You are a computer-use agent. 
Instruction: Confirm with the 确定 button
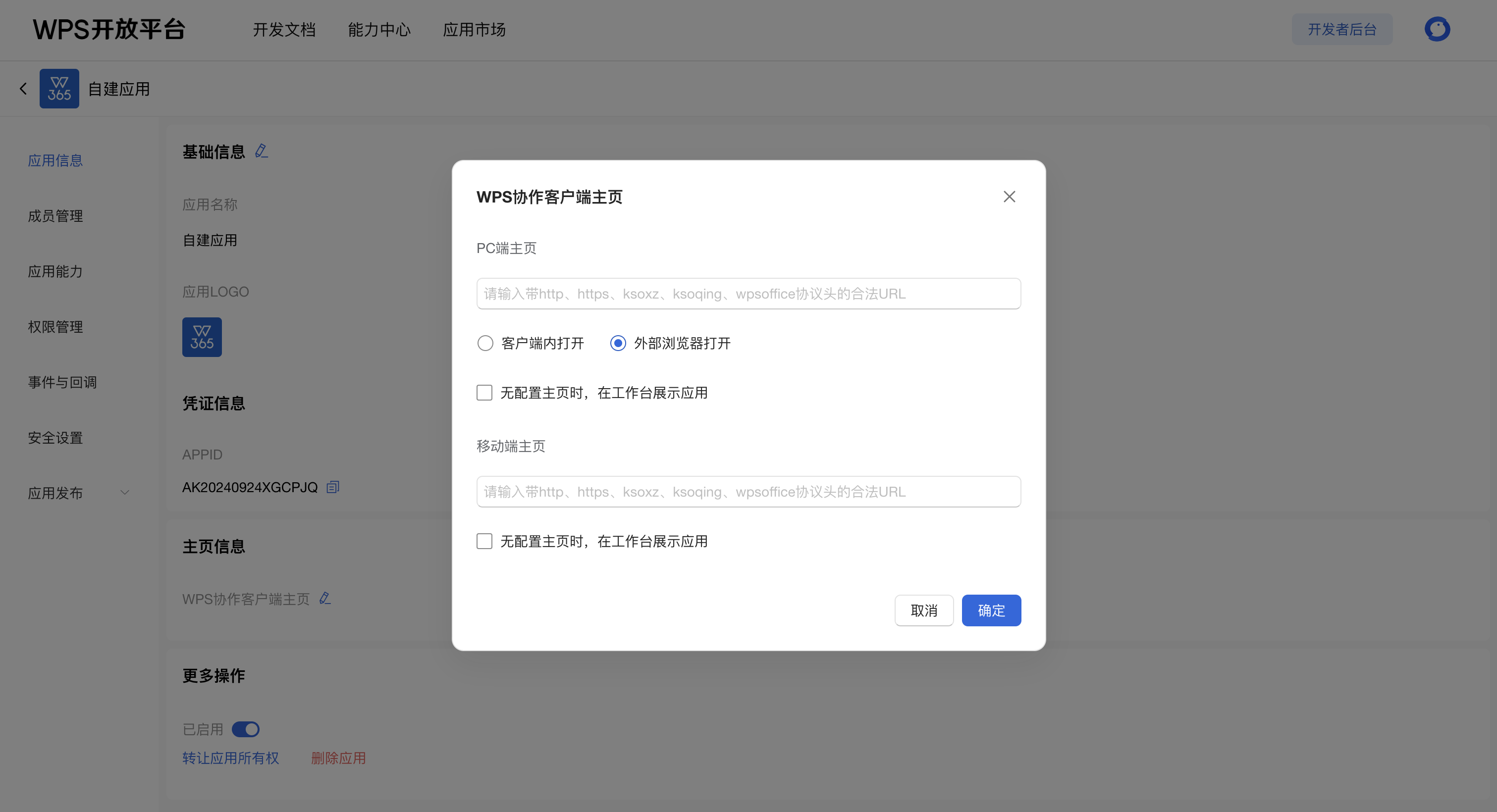(991, 610)
